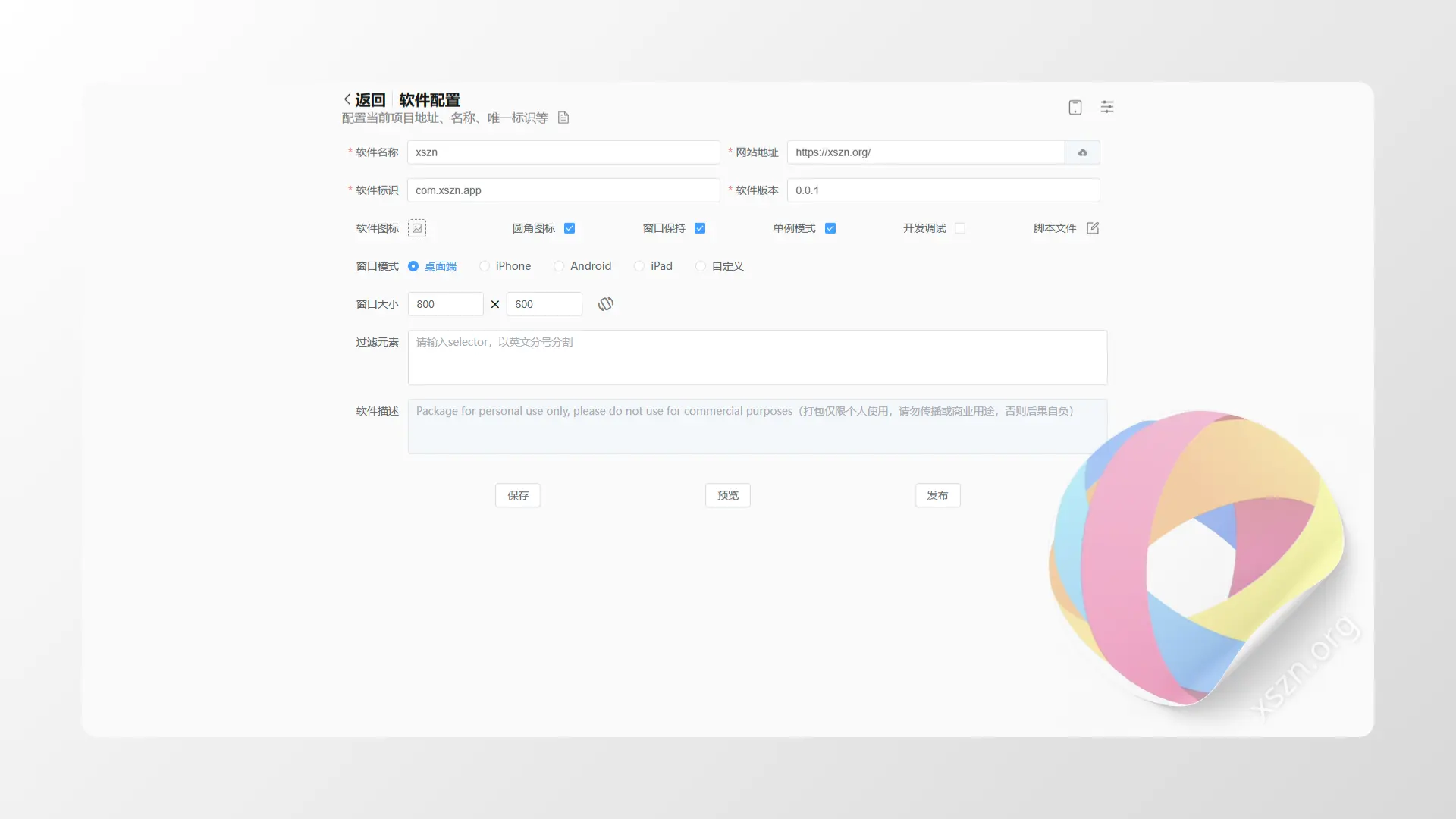The image size is (1456, 819).
Task: Click the 发布 button
Action: point(938,495)
